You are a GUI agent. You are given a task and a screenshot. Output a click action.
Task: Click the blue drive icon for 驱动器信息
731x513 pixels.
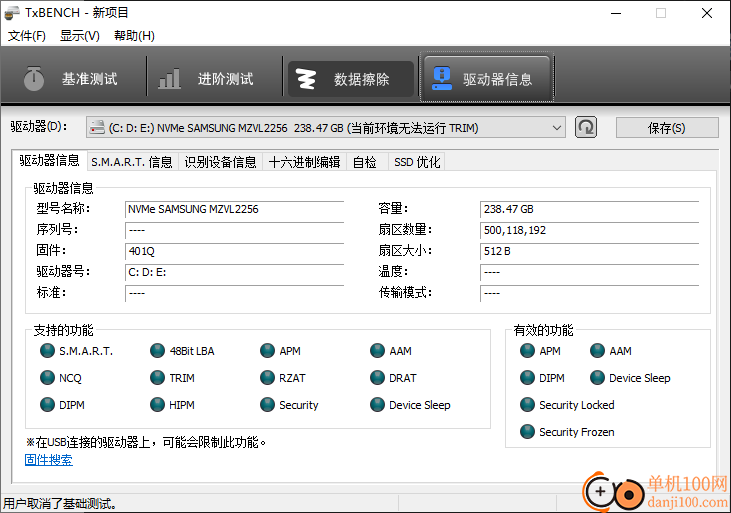point(441,78)
